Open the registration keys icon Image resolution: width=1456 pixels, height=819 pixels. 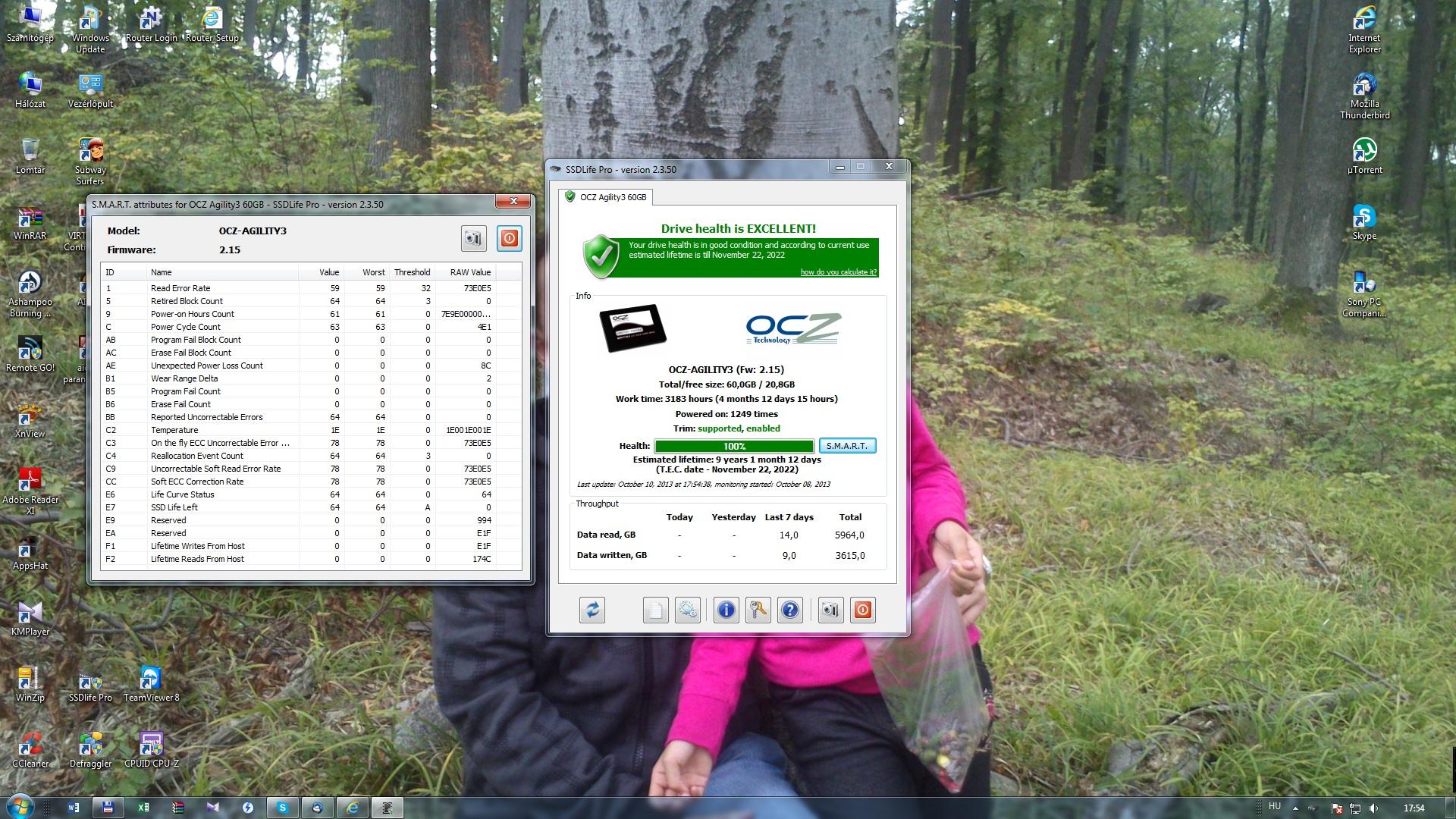click(758, 610)
